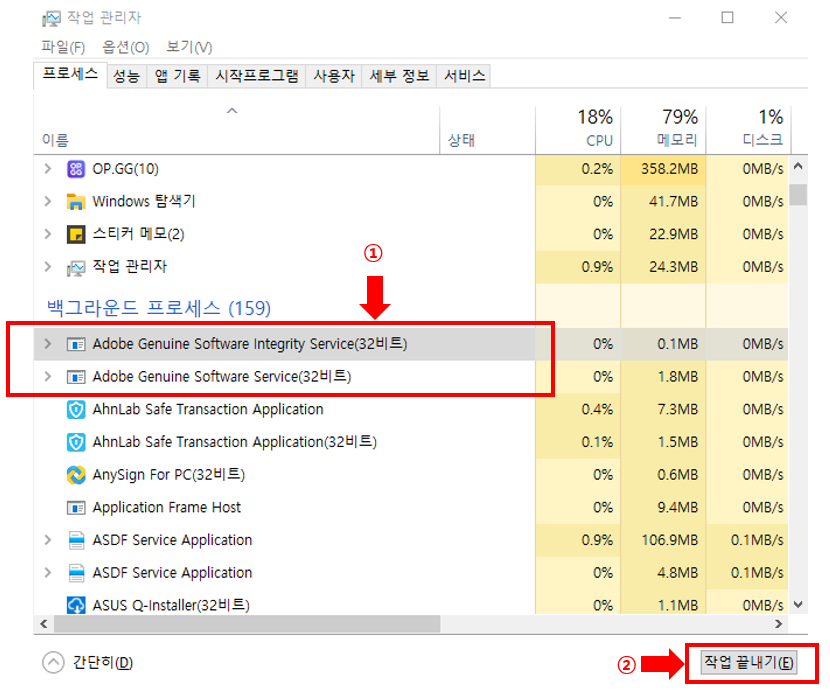The image size is (830, 690).
Task: Maximize the Task Manager window
Action: [x=727, y=18]
